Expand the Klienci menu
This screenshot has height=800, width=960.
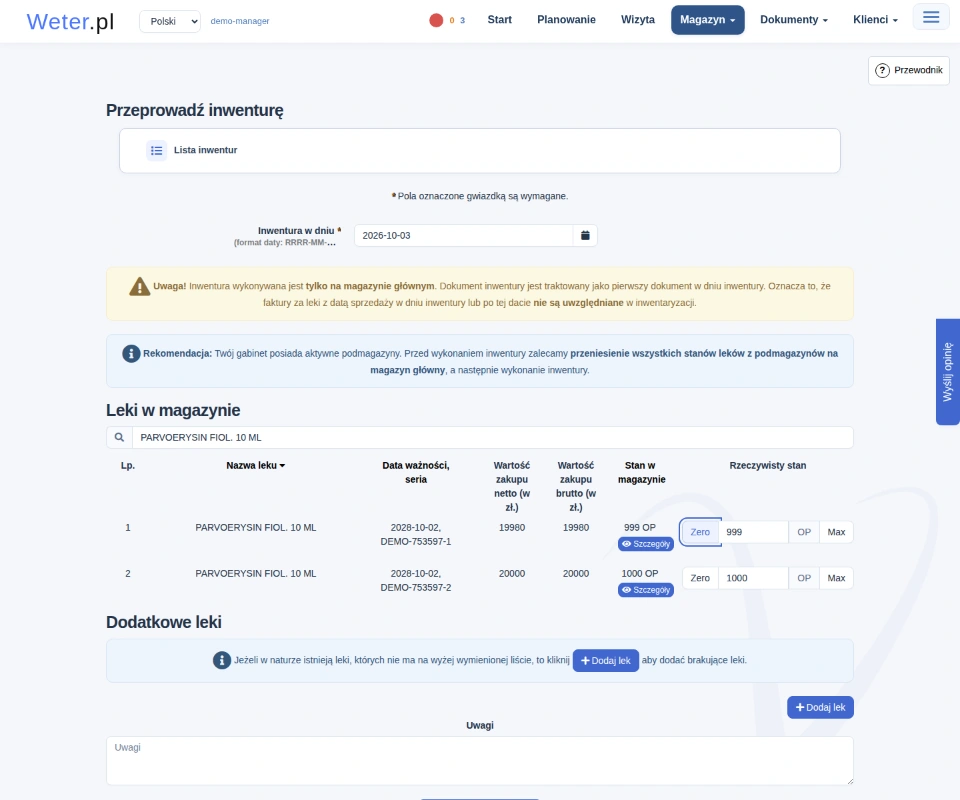[875, 20]
